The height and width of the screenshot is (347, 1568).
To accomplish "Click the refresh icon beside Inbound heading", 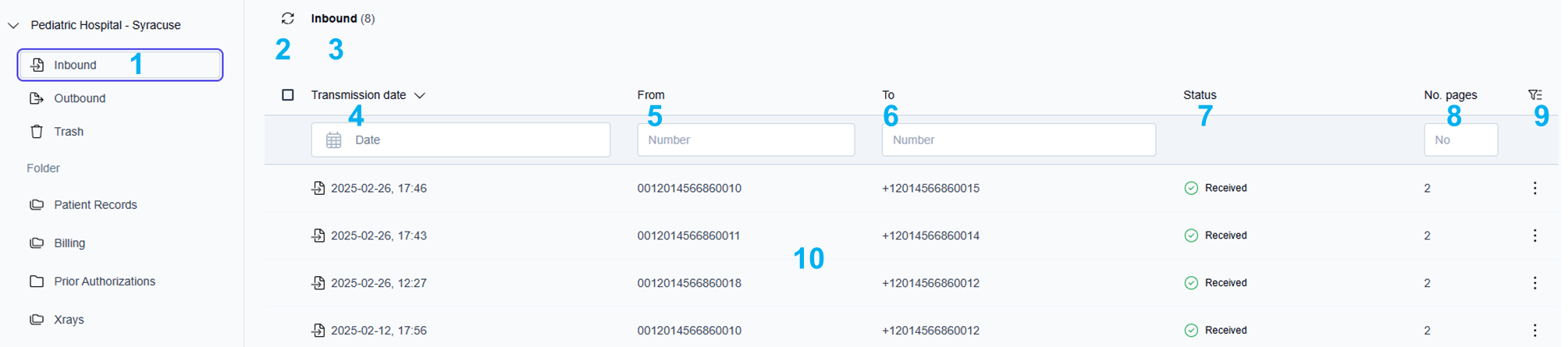I will [287, 19].
